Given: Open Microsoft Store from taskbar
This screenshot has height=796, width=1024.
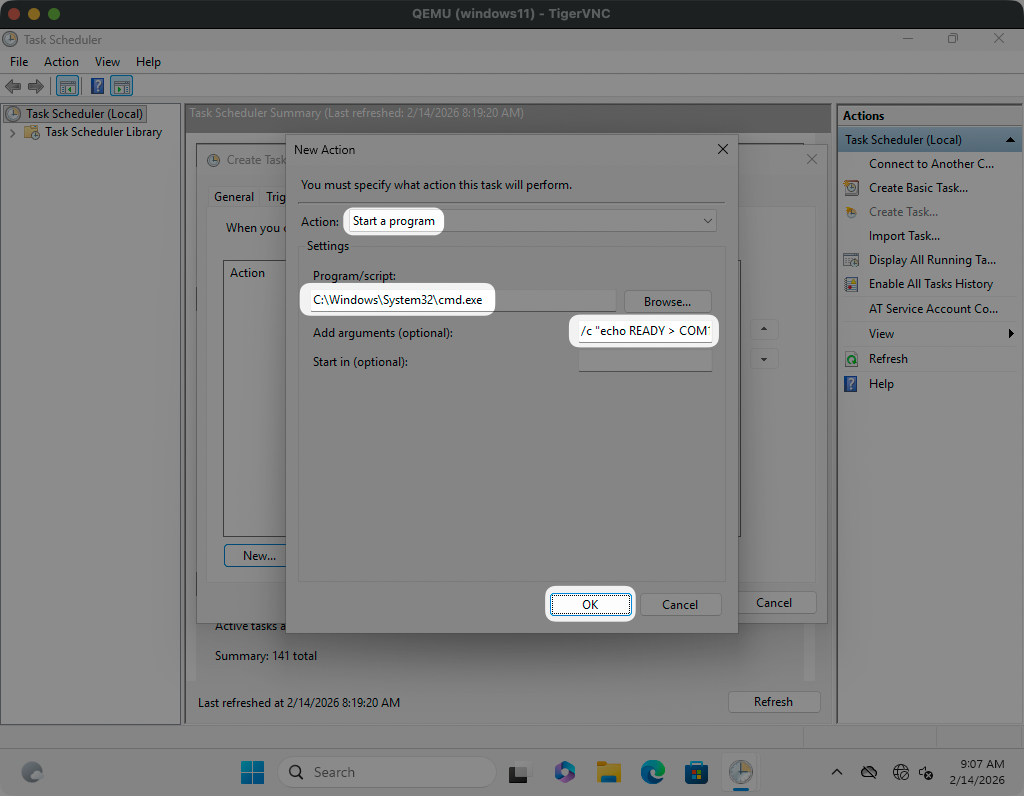Looking at the screenshot, I should click(x=696, y=772).
